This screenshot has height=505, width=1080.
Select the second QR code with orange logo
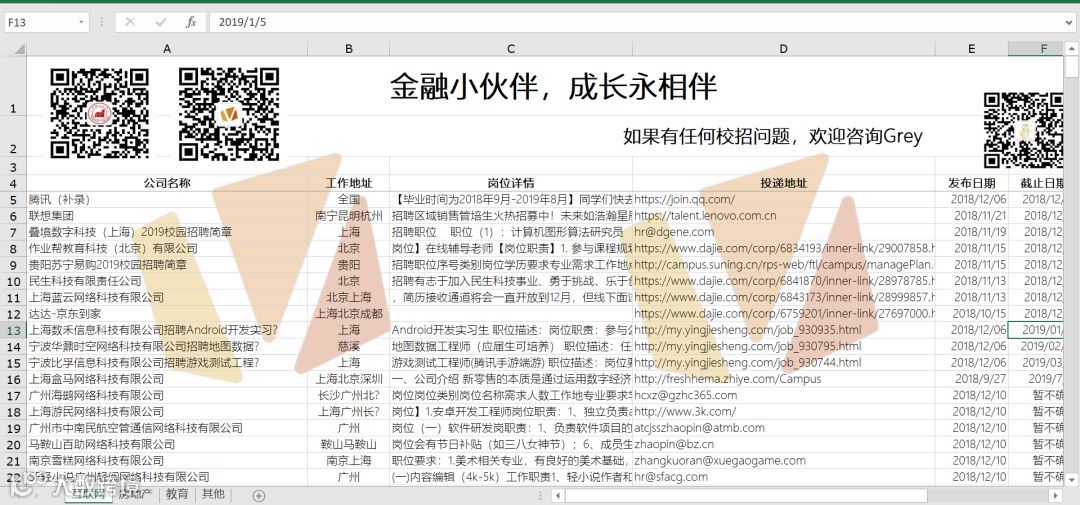click(229, 114)
